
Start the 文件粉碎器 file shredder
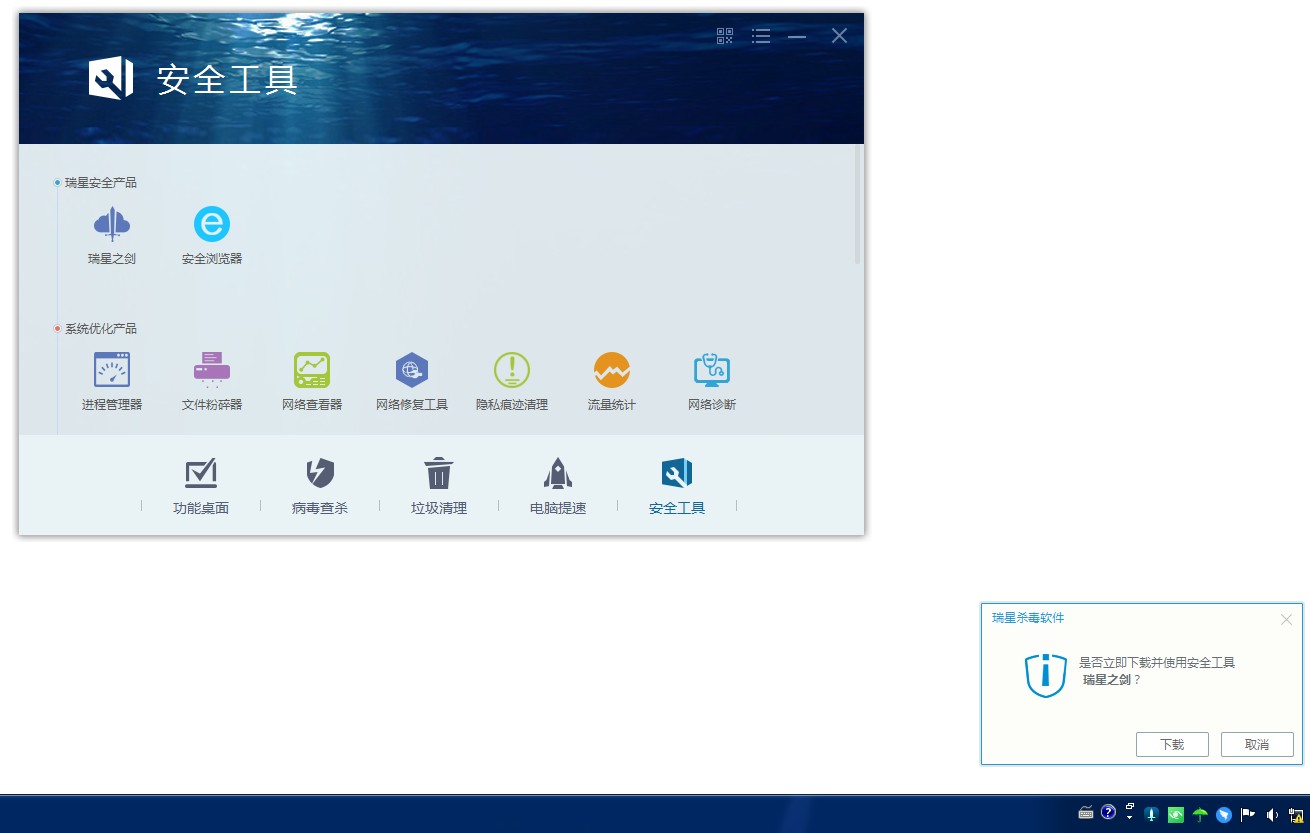[x=212, y=382]
